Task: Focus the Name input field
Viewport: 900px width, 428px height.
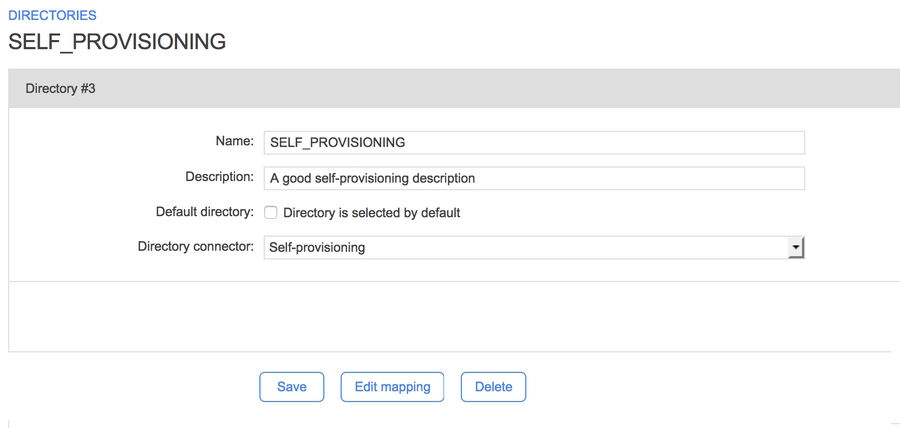Action: (600, 142)
